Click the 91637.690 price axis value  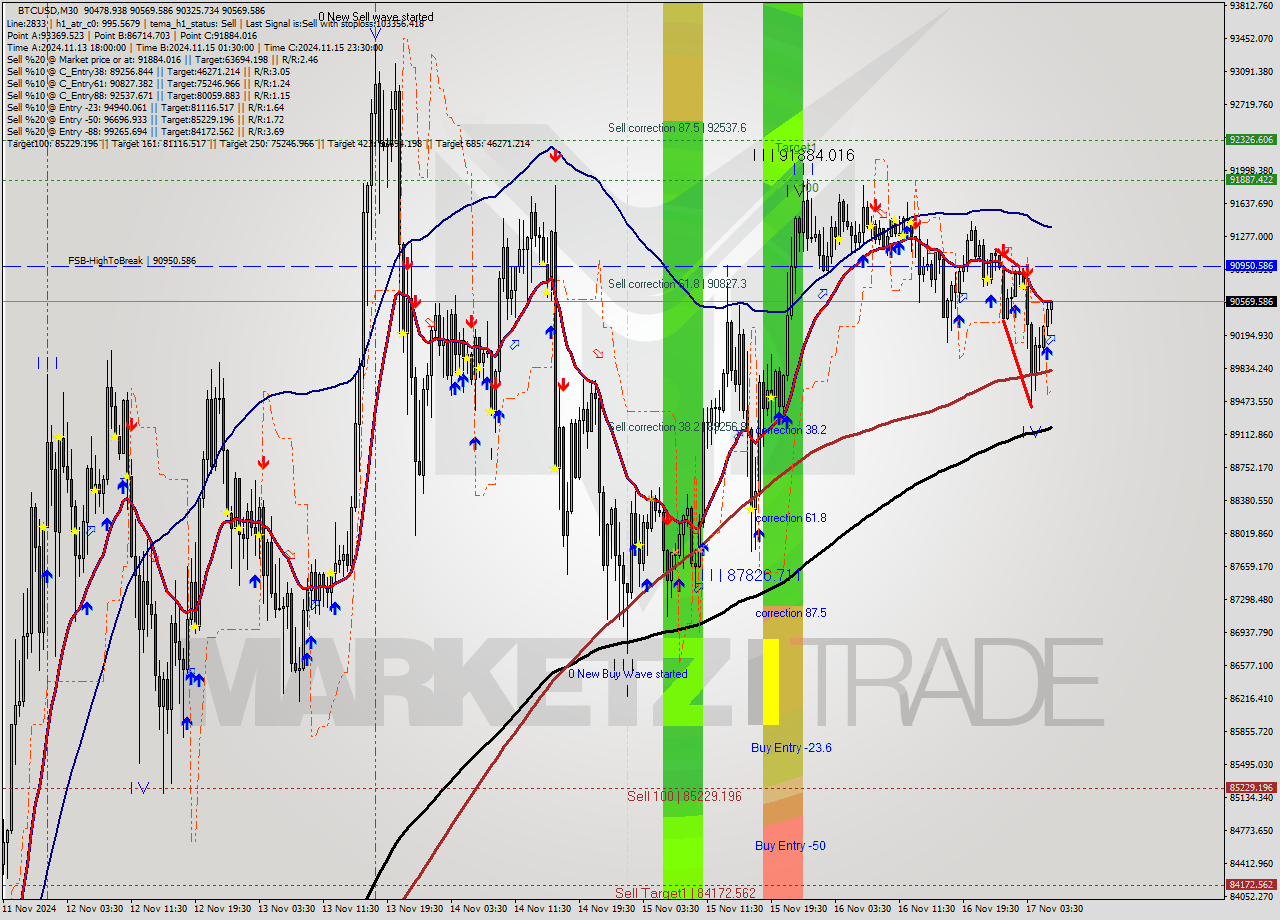point(1251,203)
